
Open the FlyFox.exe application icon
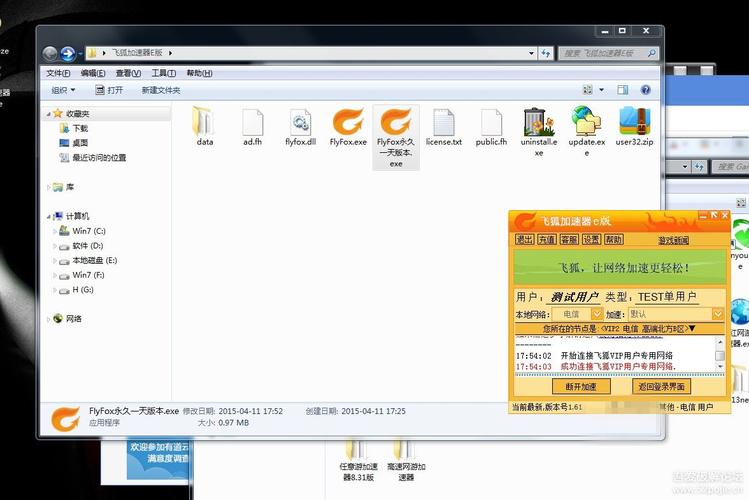(x=348, y=123)
